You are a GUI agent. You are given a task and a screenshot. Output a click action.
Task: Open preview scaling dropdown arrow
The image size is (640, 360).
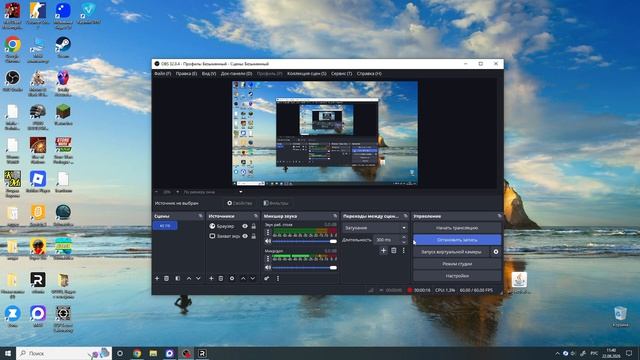point(240,192)
